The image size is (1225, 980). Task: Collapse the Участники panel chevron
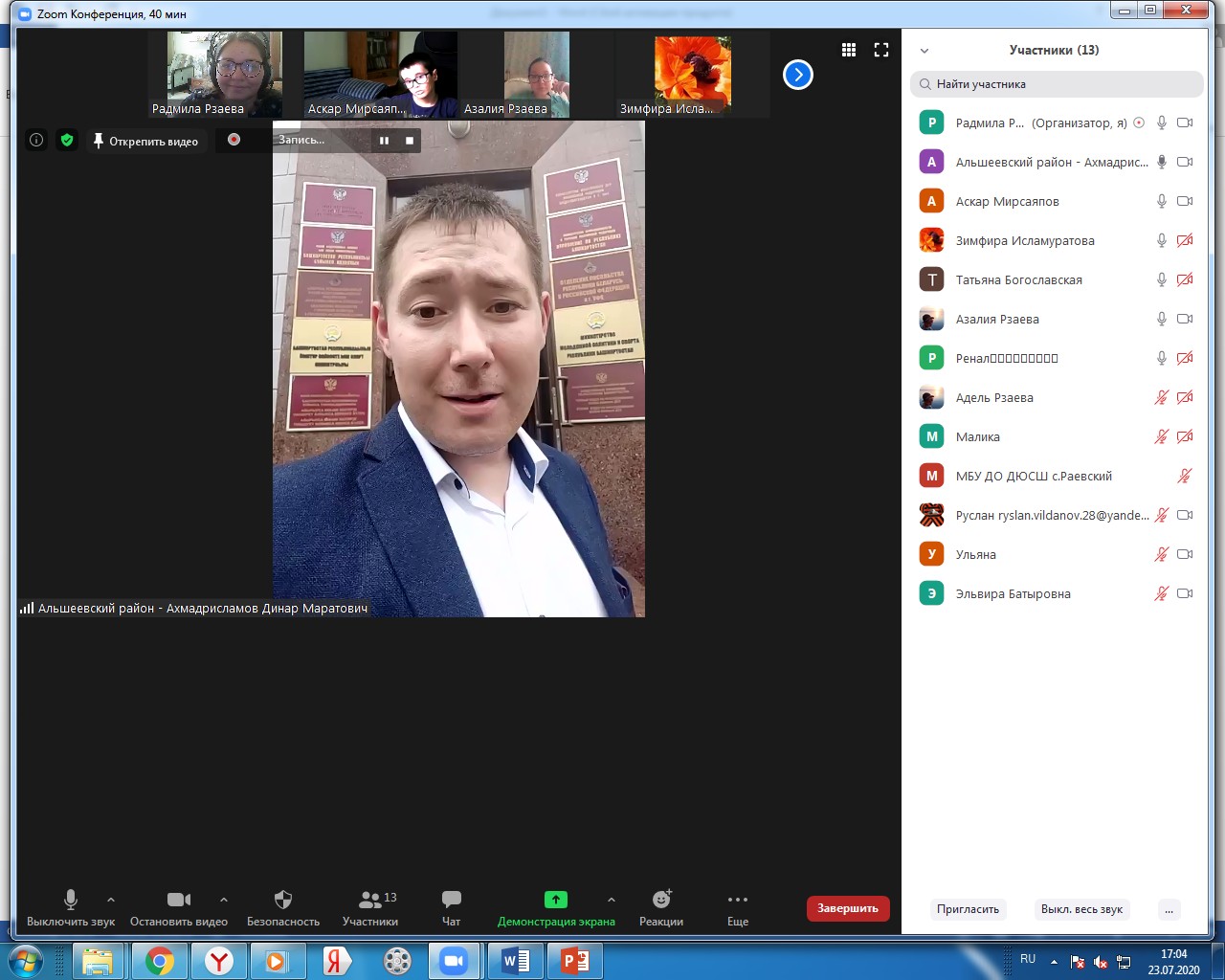[924, 51]
